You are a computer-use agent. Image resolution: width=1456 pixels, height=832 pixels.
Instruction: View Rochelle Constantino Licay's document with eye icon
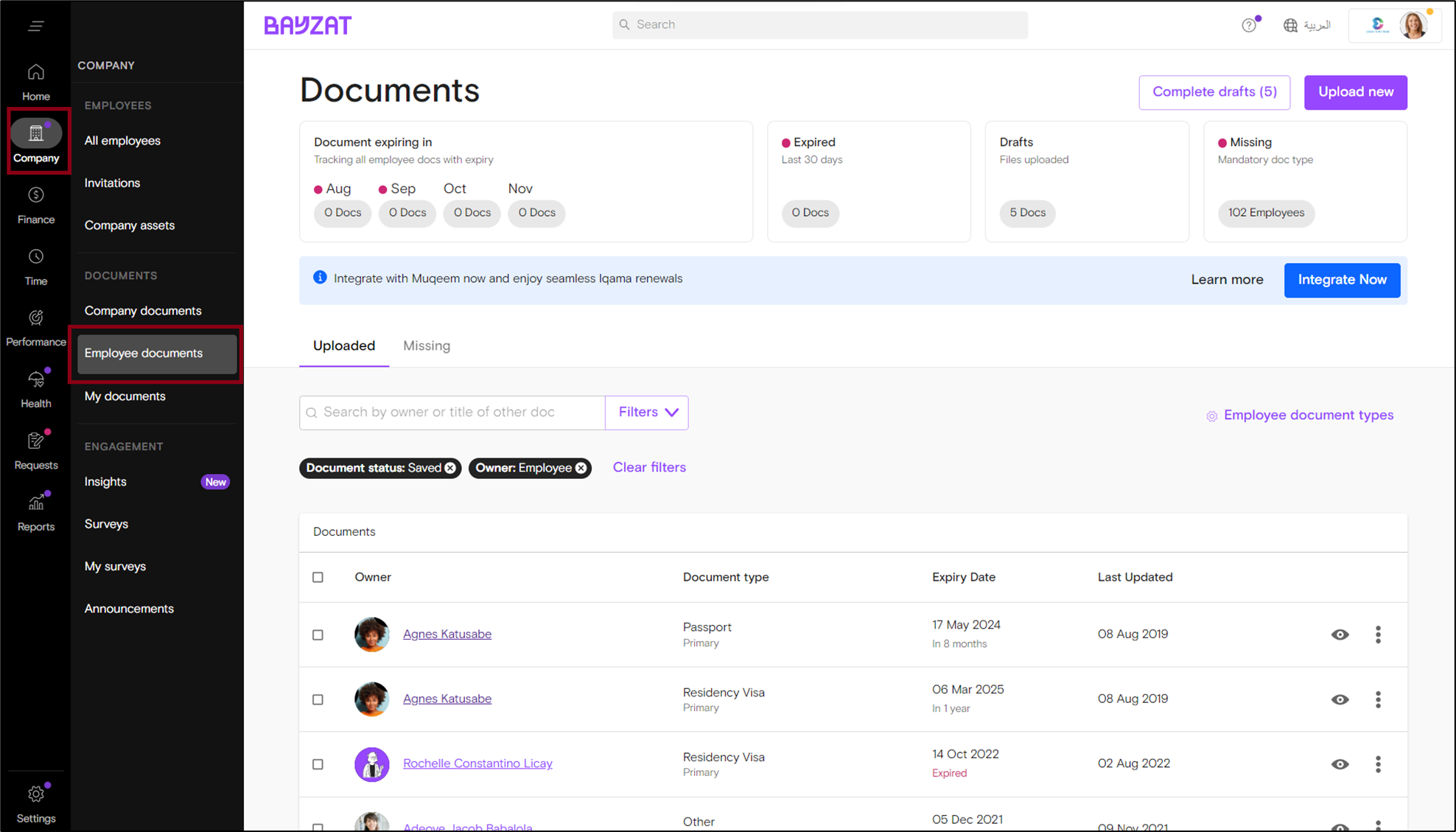(x=1340, y=764)
